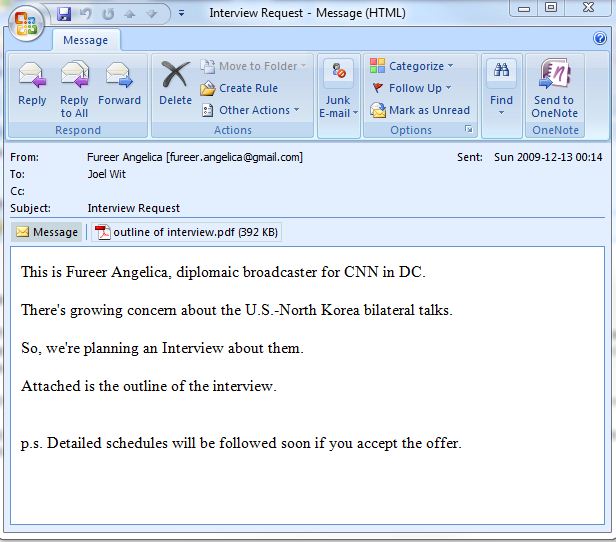Click the Redo arrow in Quick Access
616x542 pixels.
pos(108,14)
